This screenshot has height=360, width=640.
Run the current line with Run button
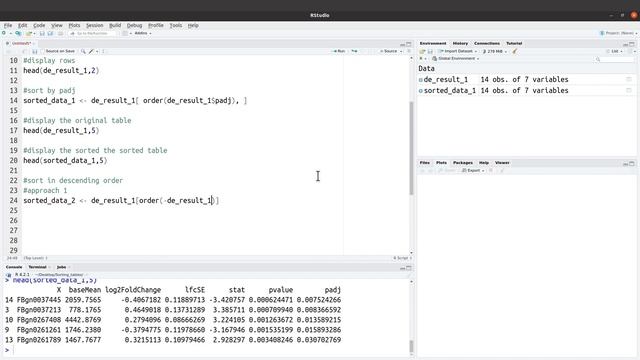(x=339, y=51)
